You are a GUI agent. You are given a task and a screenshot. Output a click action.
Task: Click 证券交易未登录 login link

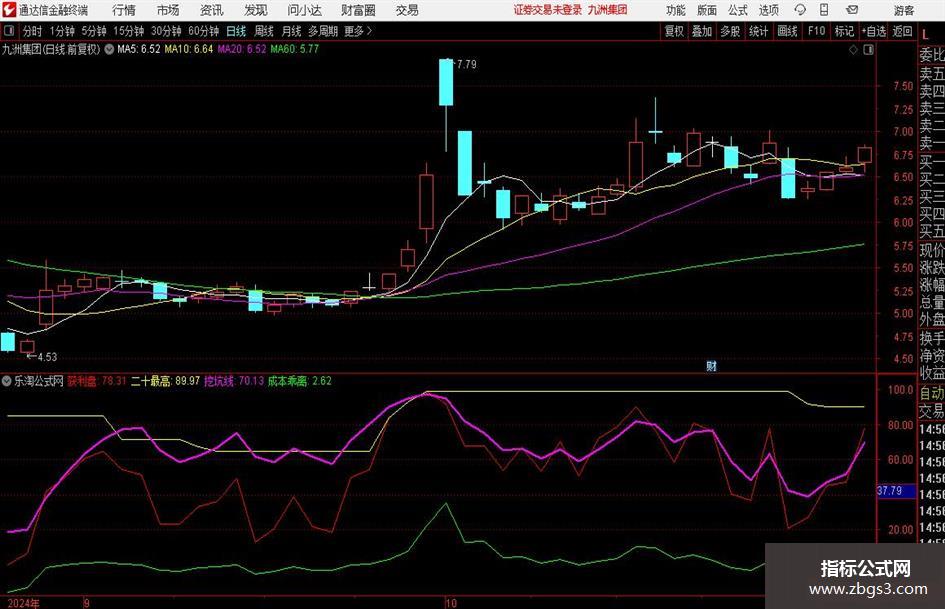(548, 10)
